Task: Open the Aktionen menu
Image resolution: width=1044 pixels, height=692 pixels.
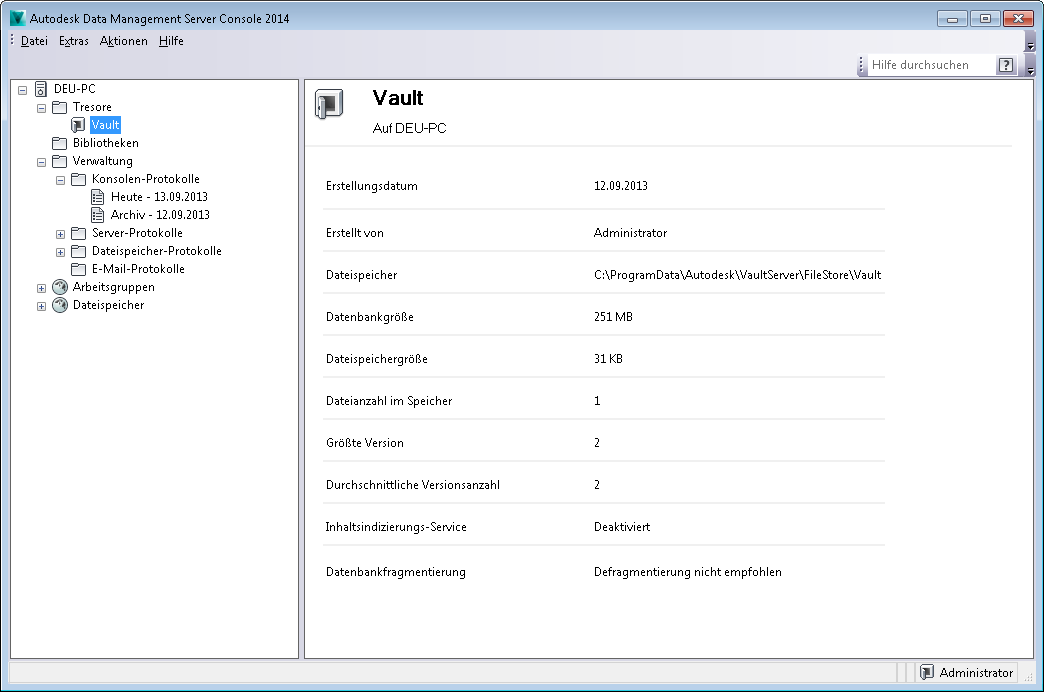Action: (123, 41)
